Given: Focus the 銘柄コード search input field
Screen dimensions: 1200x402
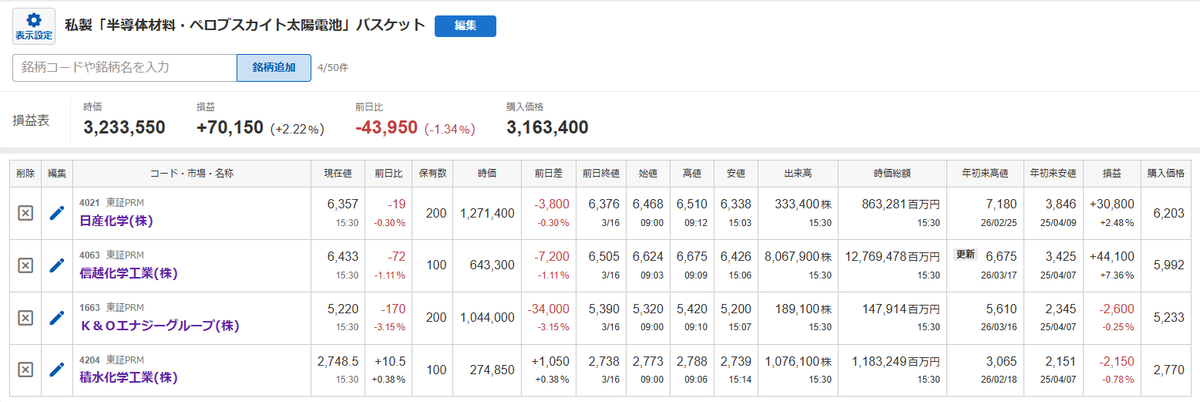Looking at the screenshot, I should click(x=125, y=67).
